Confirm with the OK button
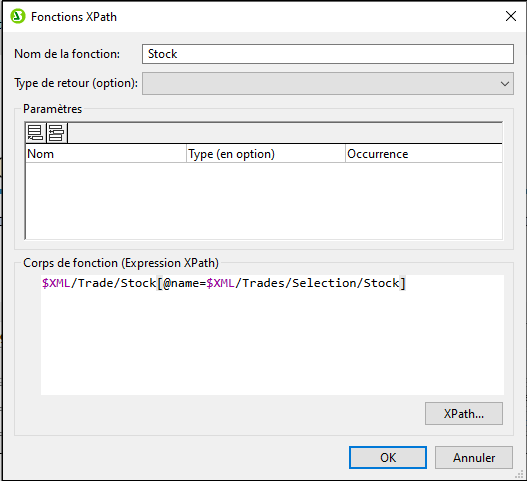Image resolution: width=527 pixels, height=481 pixels. (388, 457)
